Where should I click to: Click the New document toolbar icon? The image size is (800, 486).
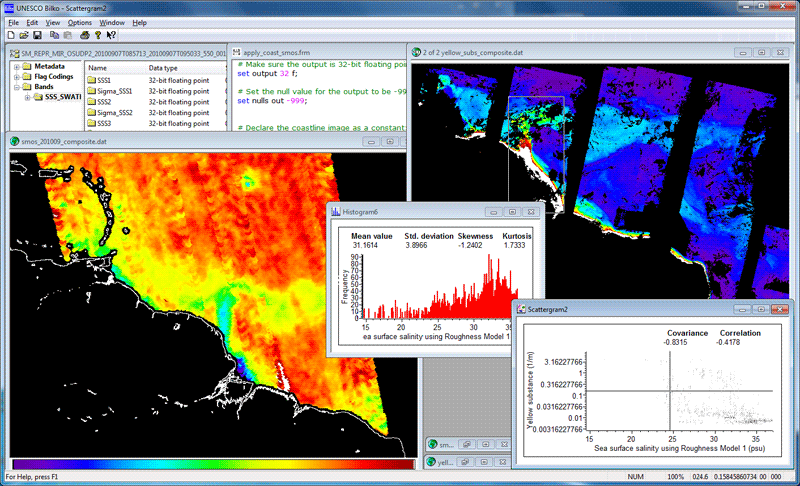(11, 35)
